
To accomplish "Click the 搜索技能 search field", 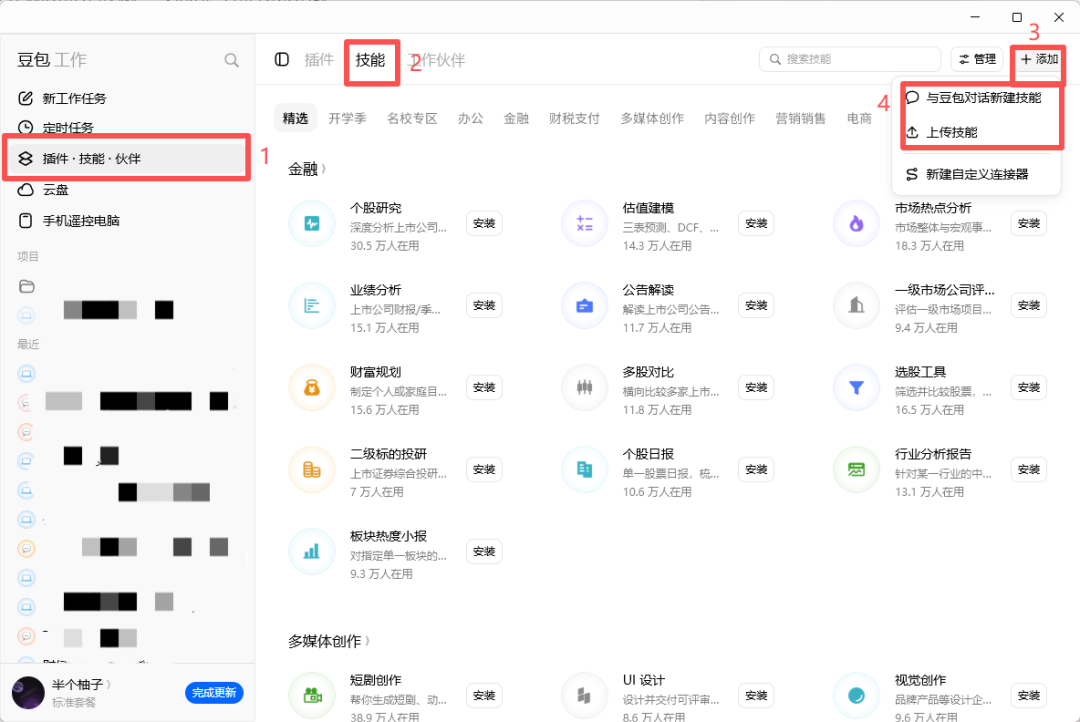I will [x=850, y=59].
